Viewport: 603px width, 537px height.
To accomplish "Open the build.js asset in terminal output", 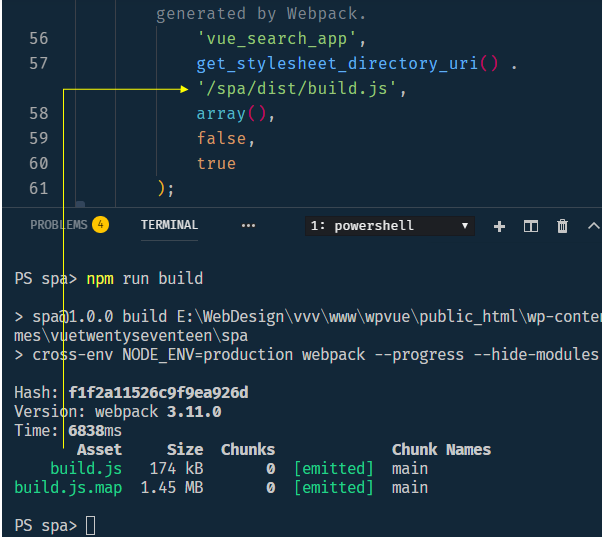I will 86,468.
